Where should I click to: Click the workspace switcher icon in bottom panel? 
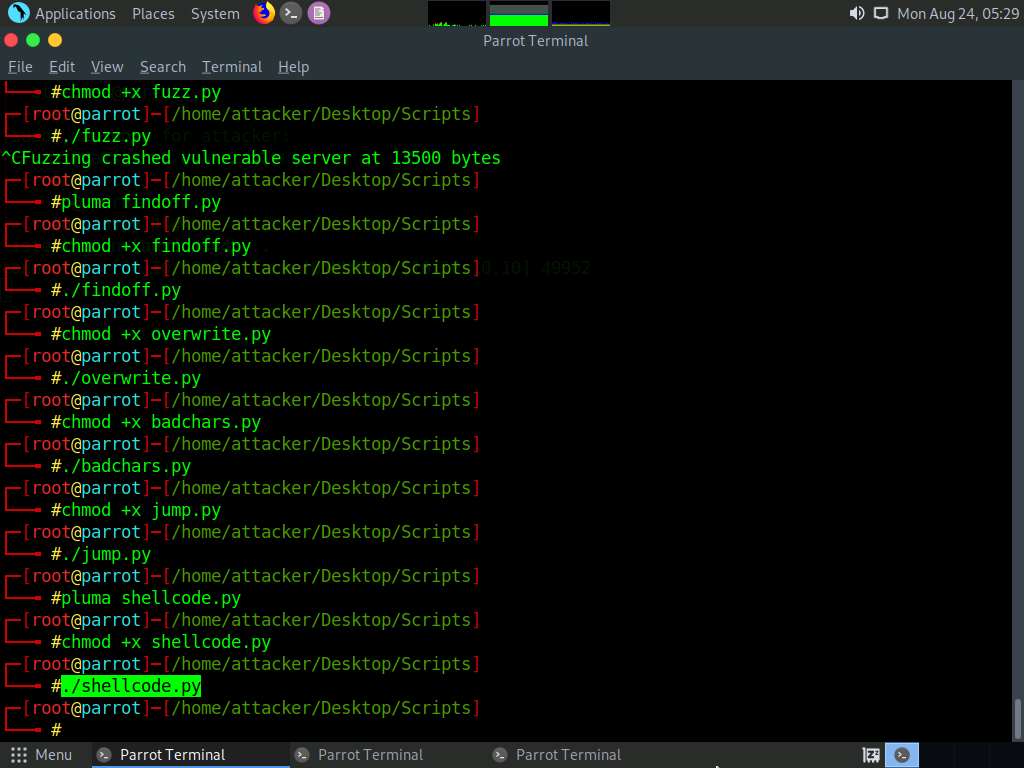click(871, 755)
